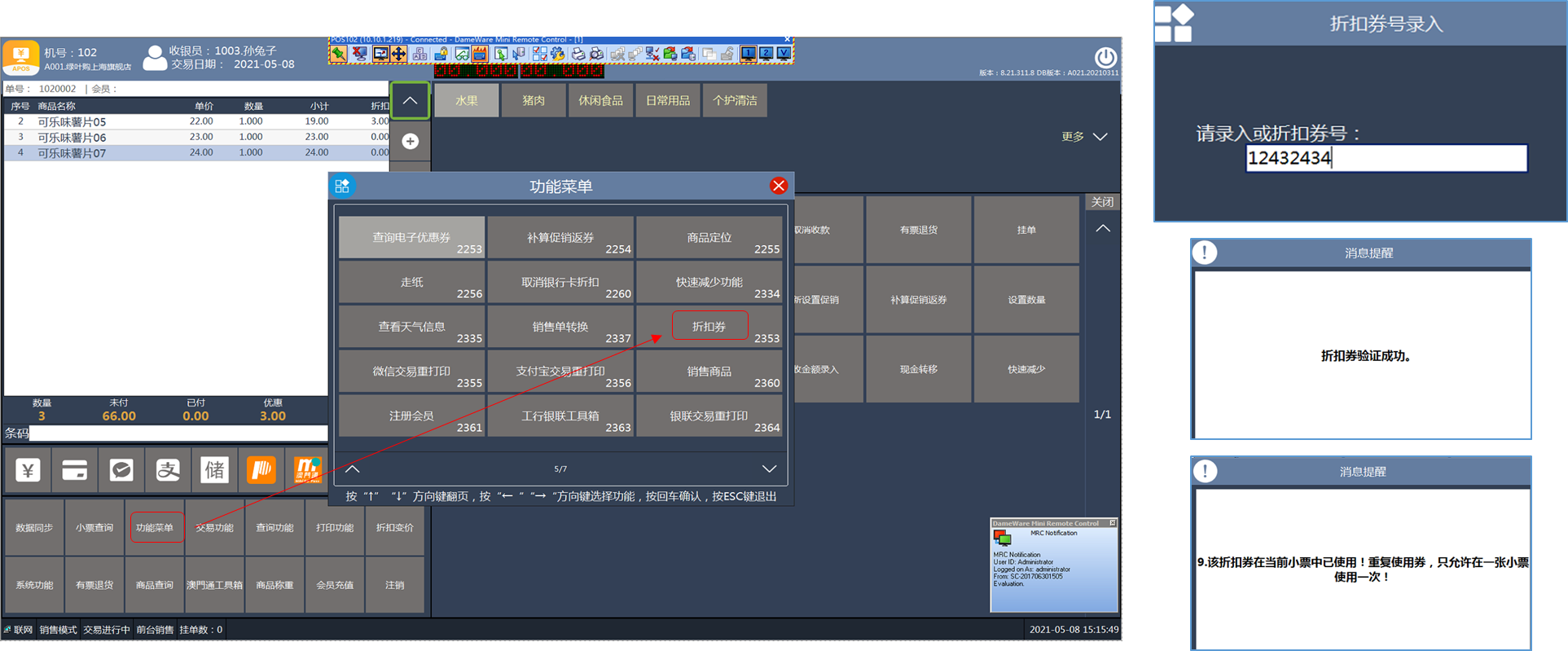Select the stored-value card 储 icon
The image size is (1568, 651).
click(x=214, y=470)
